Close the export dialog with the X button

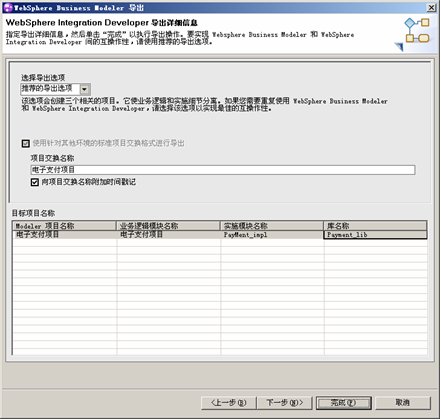pyautogui.click(x=432, y=7)
